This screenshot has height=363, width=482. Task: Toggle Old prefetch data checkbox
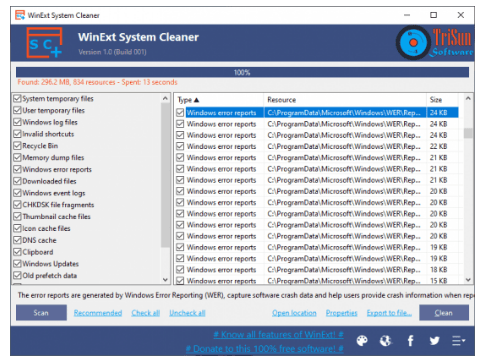[17, 276]
